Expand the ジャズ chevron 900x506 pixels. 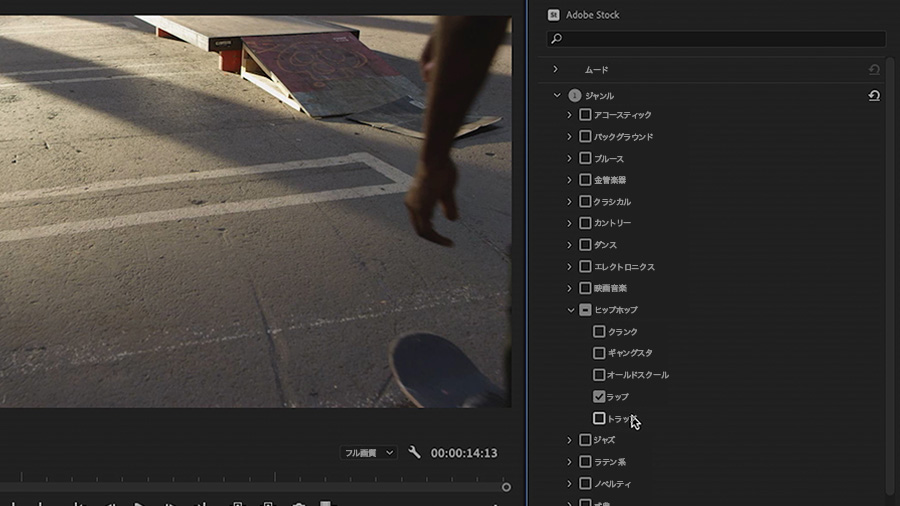pyautogui.click(x=569, y=440)
